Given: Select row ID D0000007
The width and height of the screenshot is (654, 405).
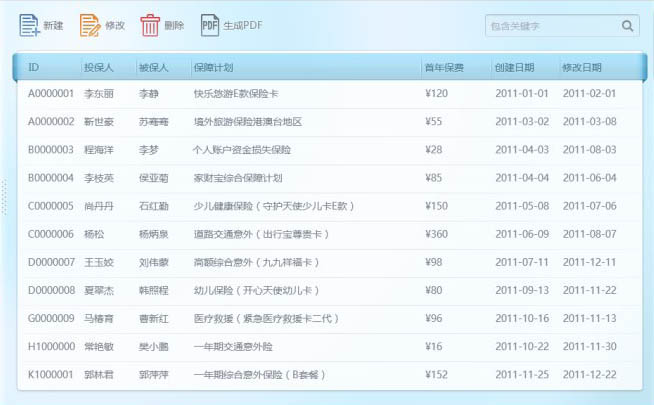Looking at the screenshot, I should [x=51, y=262].
